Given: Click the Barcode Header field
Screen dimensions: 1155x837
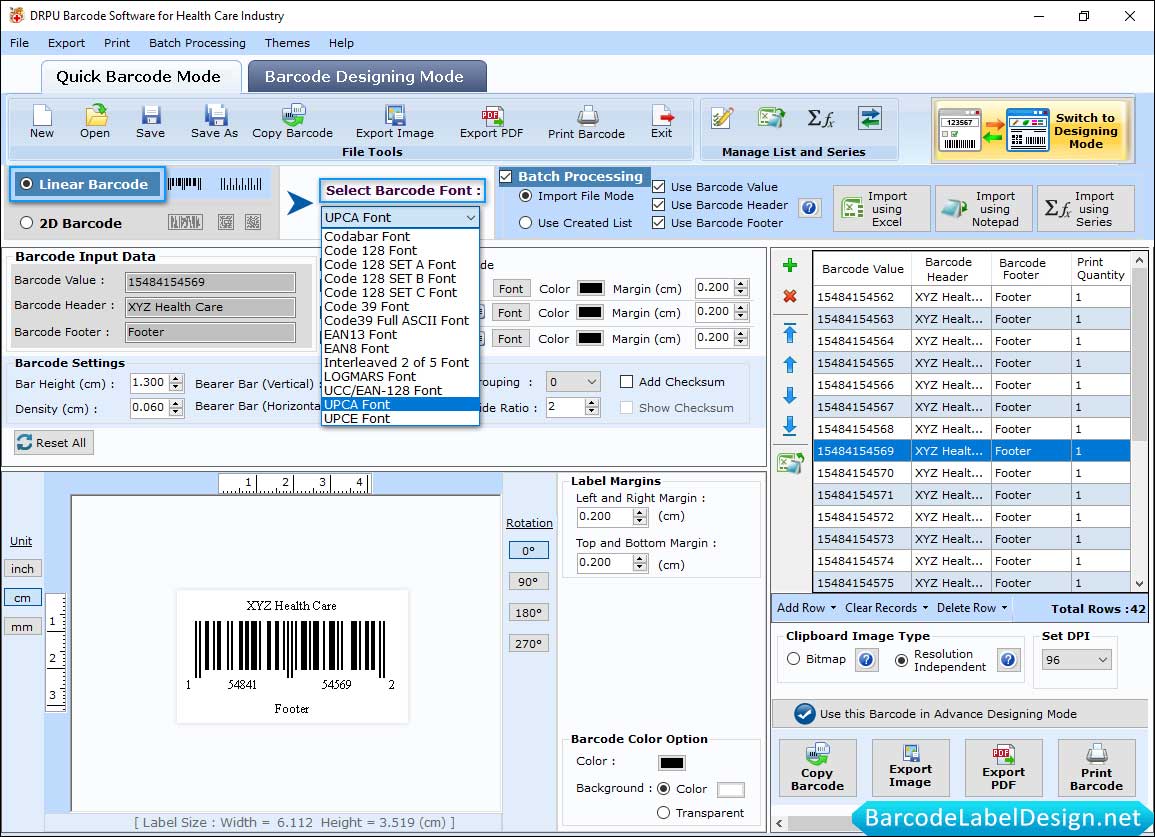Looking at the screenshot, I should 211,307.
